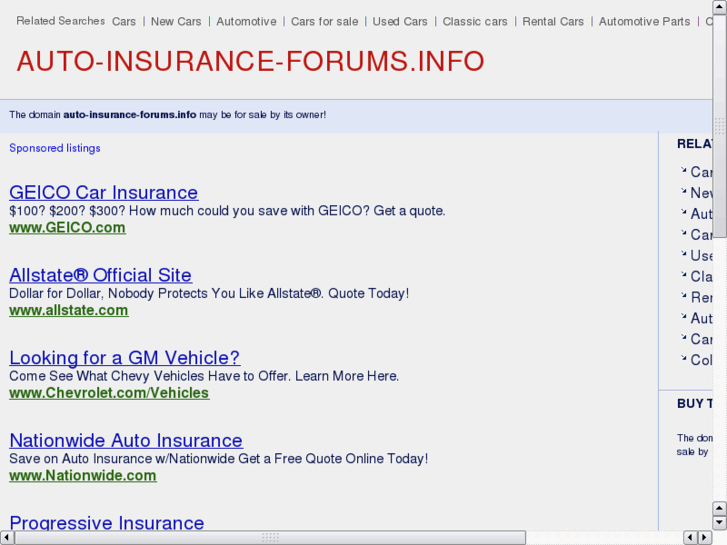Select the Used Cars related search
This screenshot has width=727, height=545.
(400, 21)
